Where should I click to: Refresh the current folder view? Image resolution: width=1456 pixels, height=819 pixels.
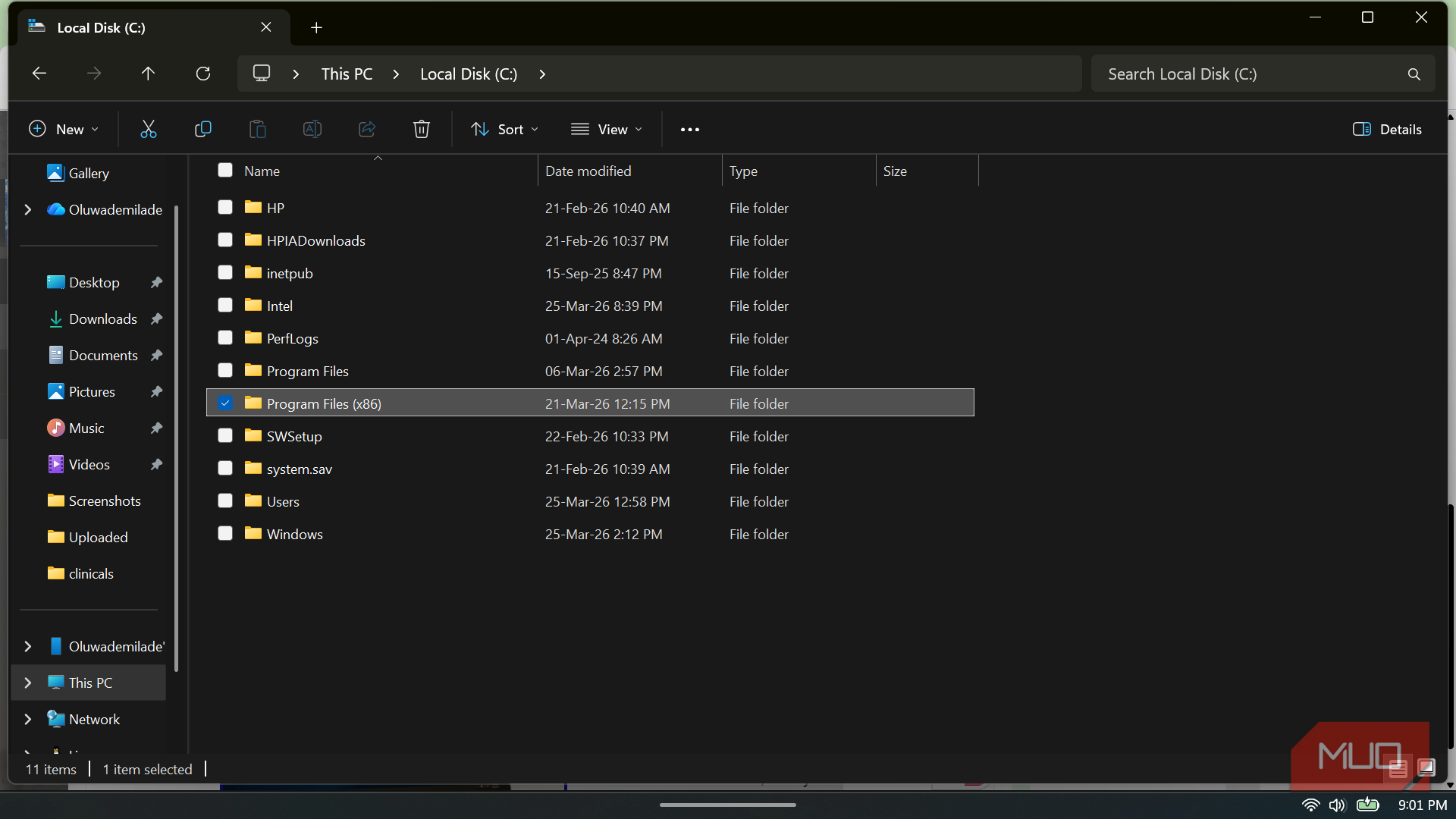(203, 74)
